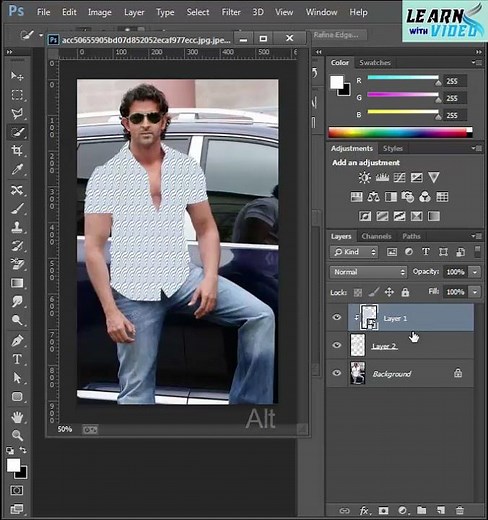Image resolution: width=488 pixels, height=520 pixels.
Task: Open the Fill slider dropdown
Action: pyautogui.click(x=475, y=292)
